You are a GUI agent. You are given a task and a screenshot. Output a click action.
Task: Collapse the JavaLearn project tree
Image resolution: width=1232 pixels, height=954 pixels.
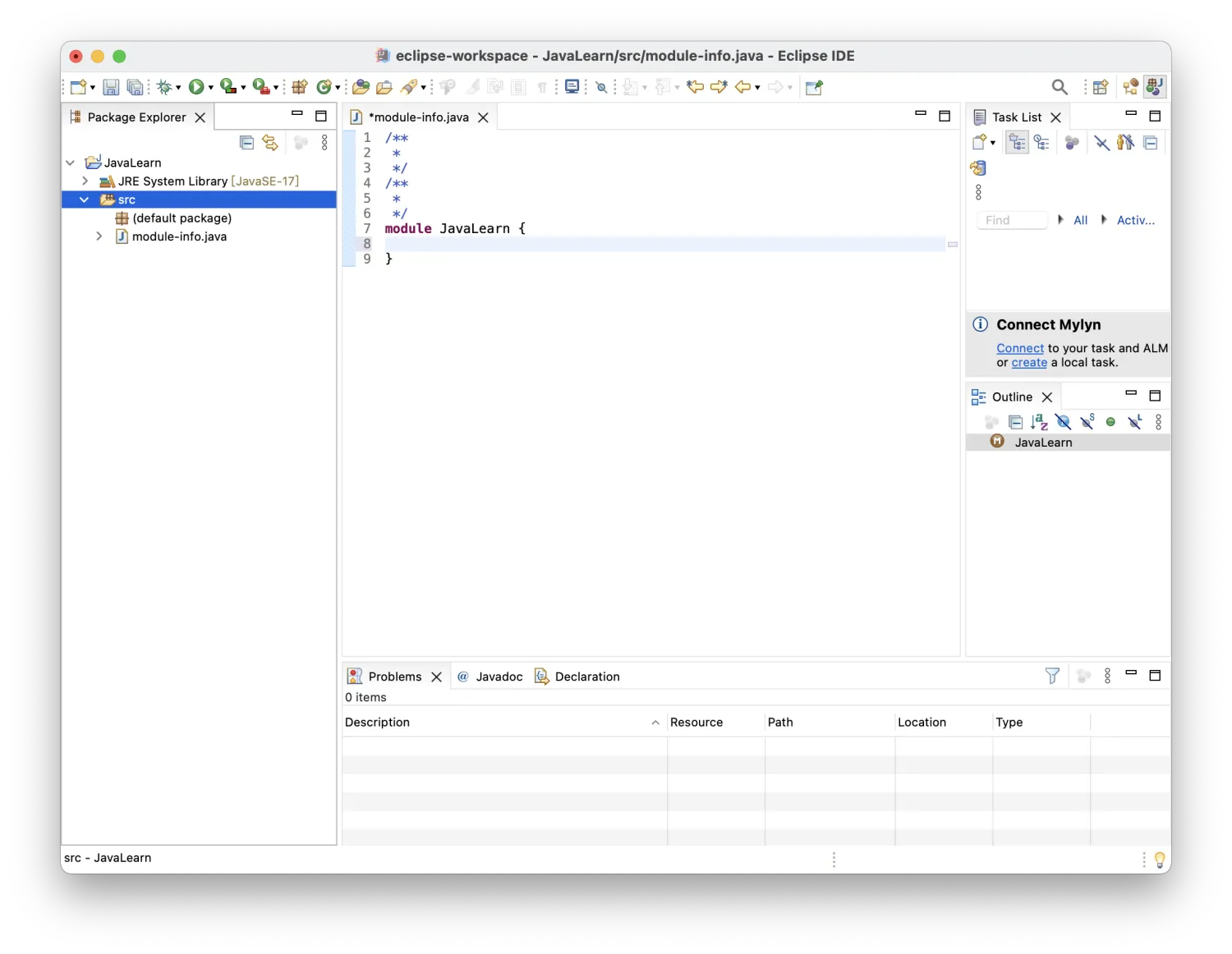click(71, 163)
